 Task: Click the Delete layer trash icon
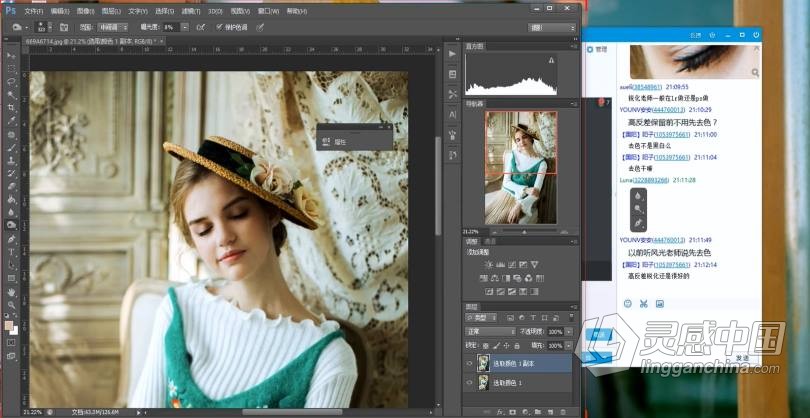pos(563,412)
